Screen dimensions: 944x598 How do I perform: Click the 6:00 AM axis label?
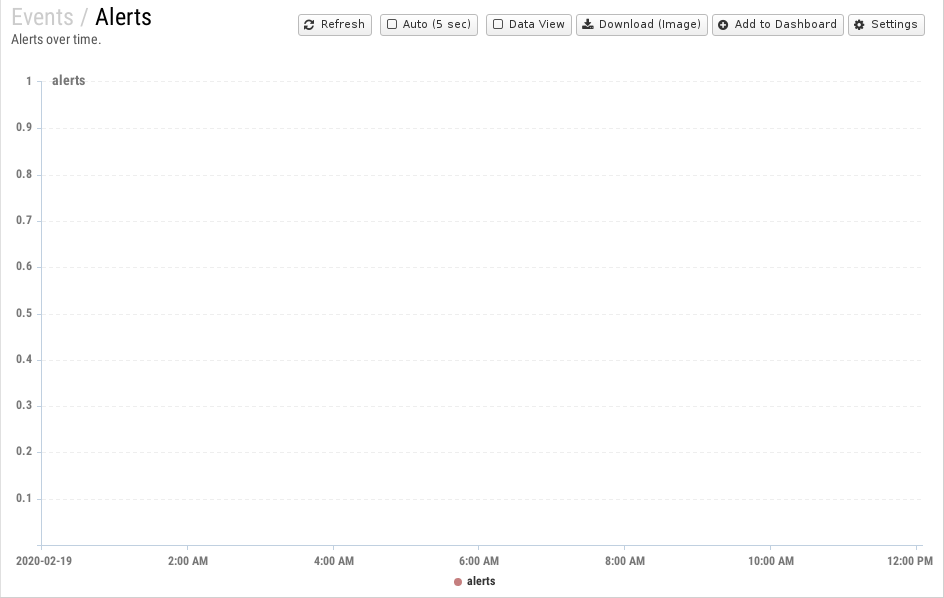479,561
